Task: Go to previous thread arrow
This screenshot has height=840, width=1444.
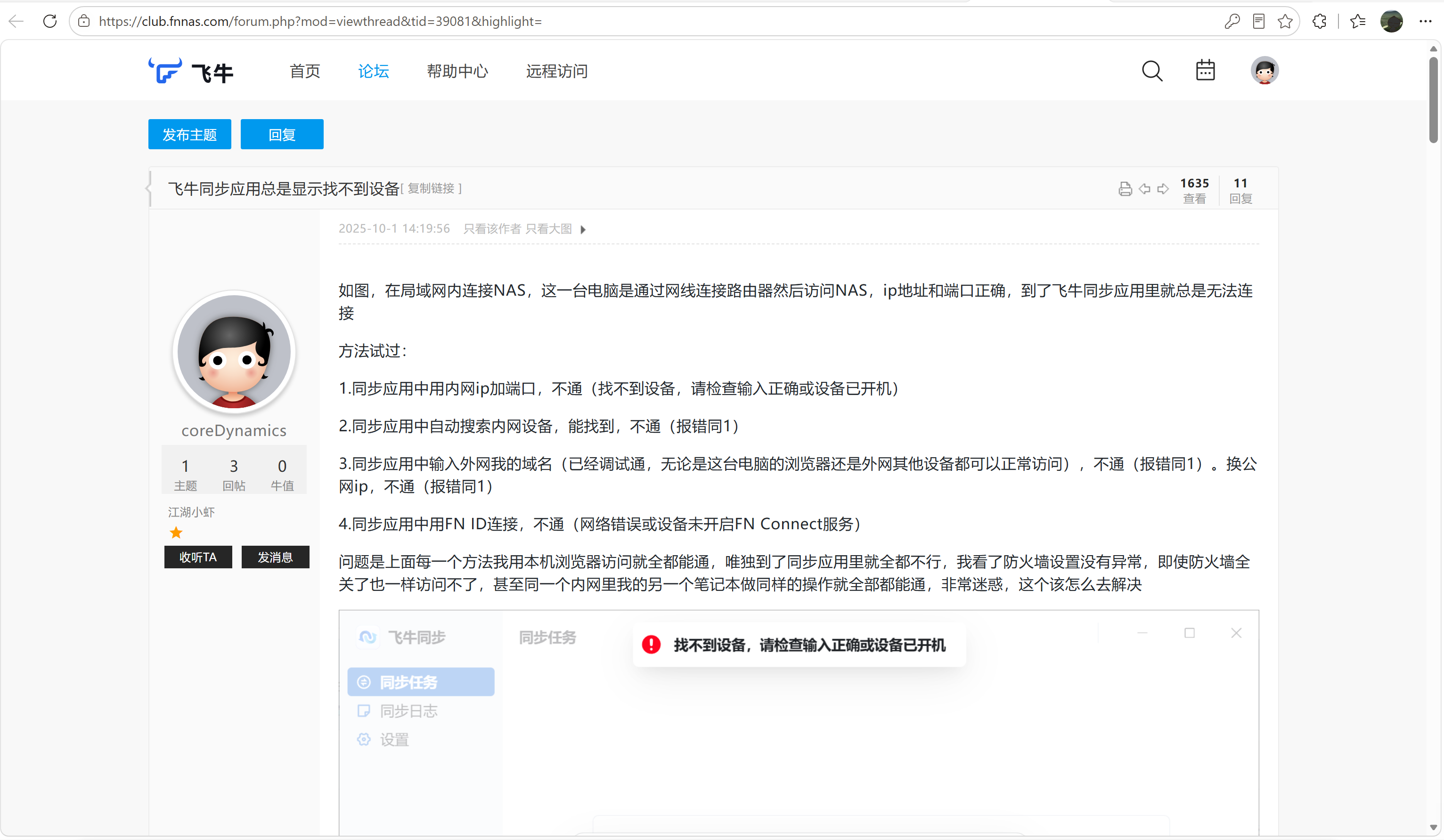Action: [x=1144, y=189]
